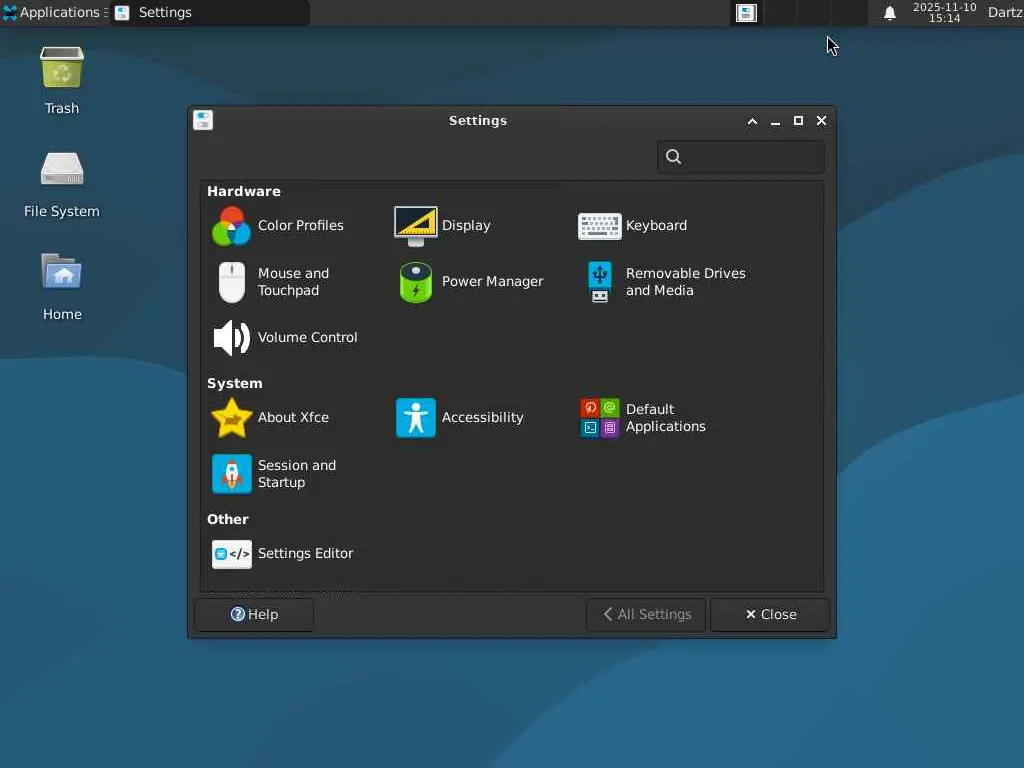The width and height of the screenshot is (1024, 768).
Task: Open Session and Startup rocket icon
Action: coord(231,473)
